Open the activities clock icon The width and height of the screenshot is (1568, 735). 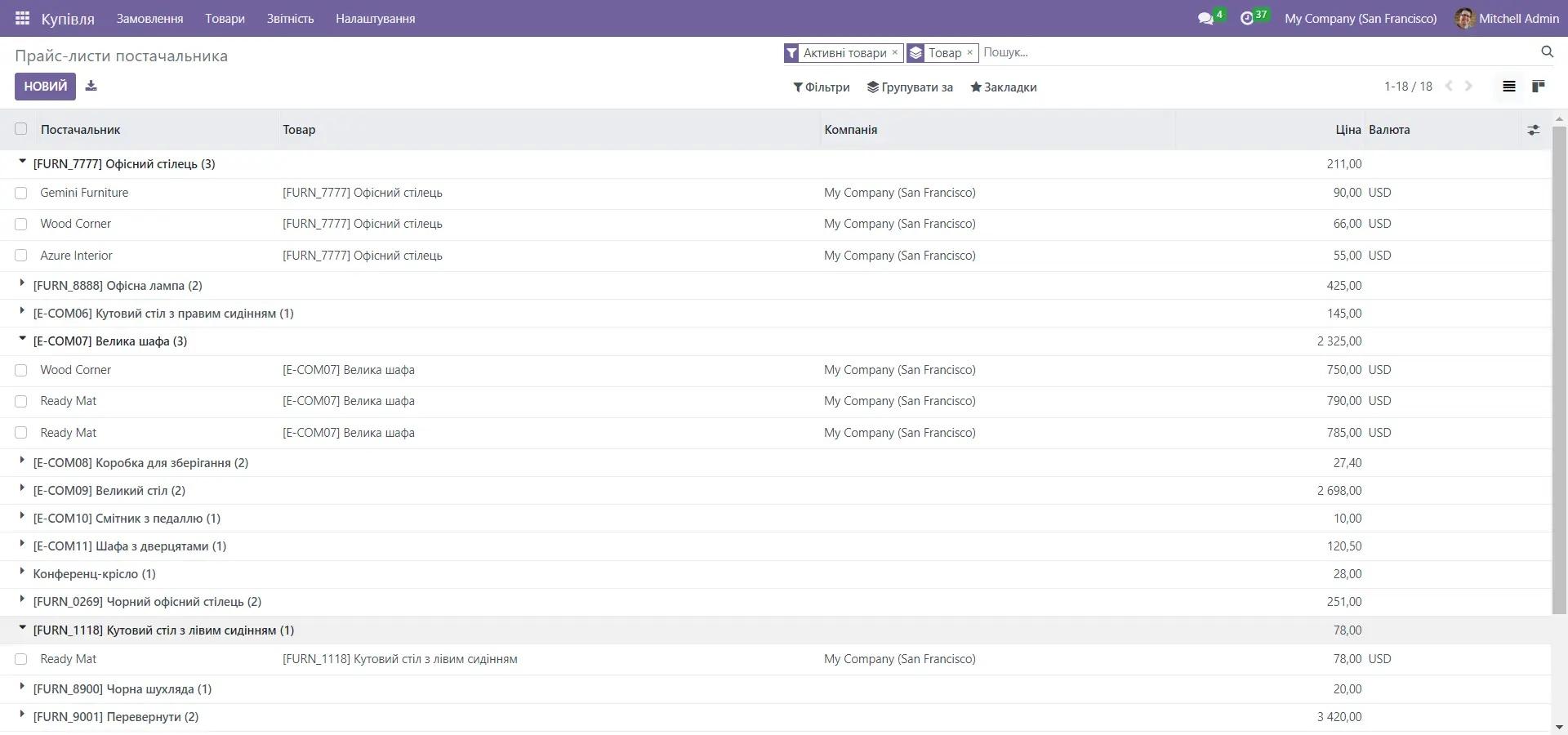pos(1246,18)
